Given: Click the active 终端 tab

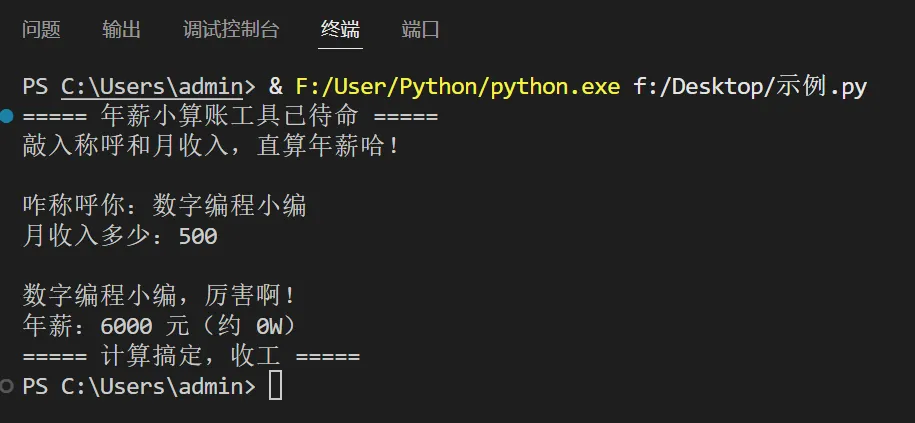Looking at the screenshot, I should [341, 30].
